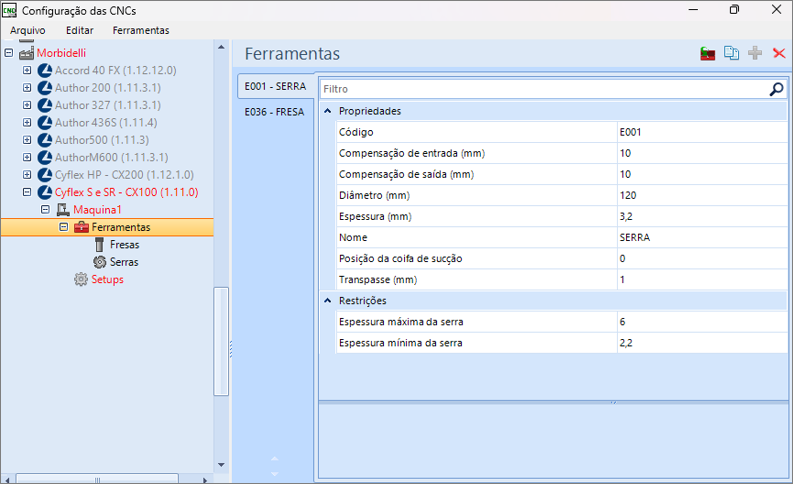
Task: Click the Author 200 machine icon
Action: [x=45, y=87]
